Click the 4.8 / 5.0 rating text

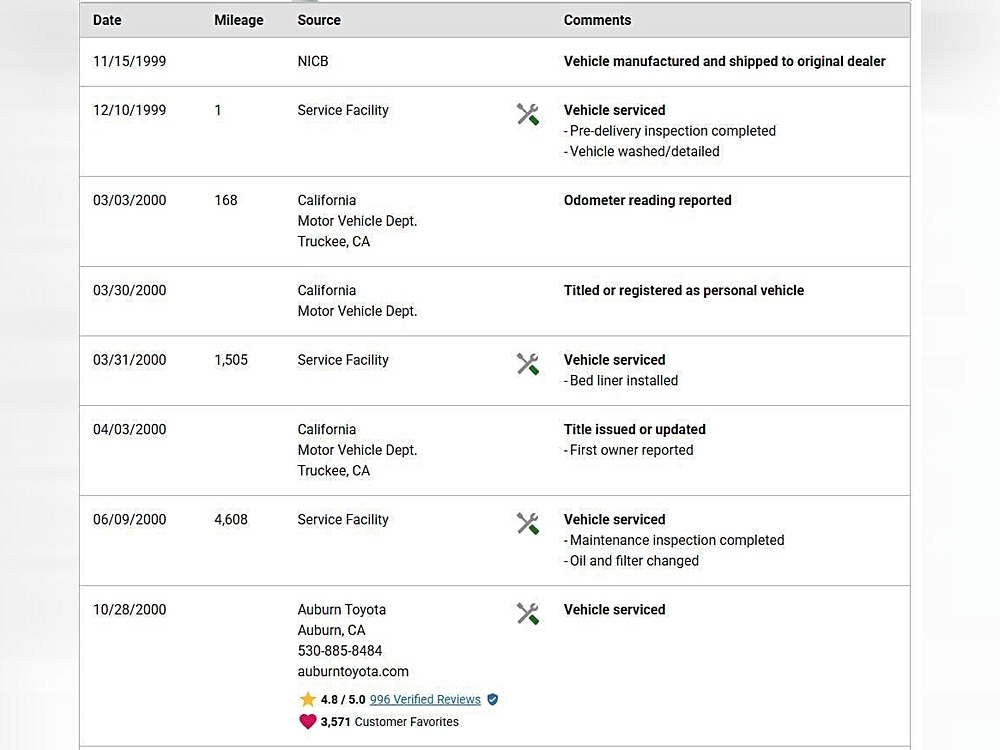pyautogui.click(x=343, y=700)
